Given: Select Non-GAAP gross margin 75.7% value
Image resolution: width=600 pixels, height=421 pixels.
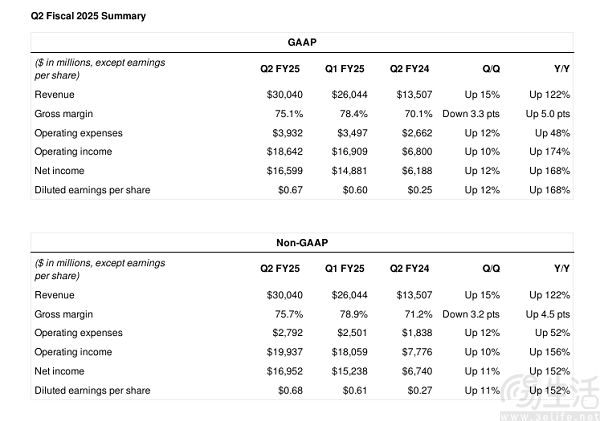Looking at the screenshot, I should pos(289,314).
